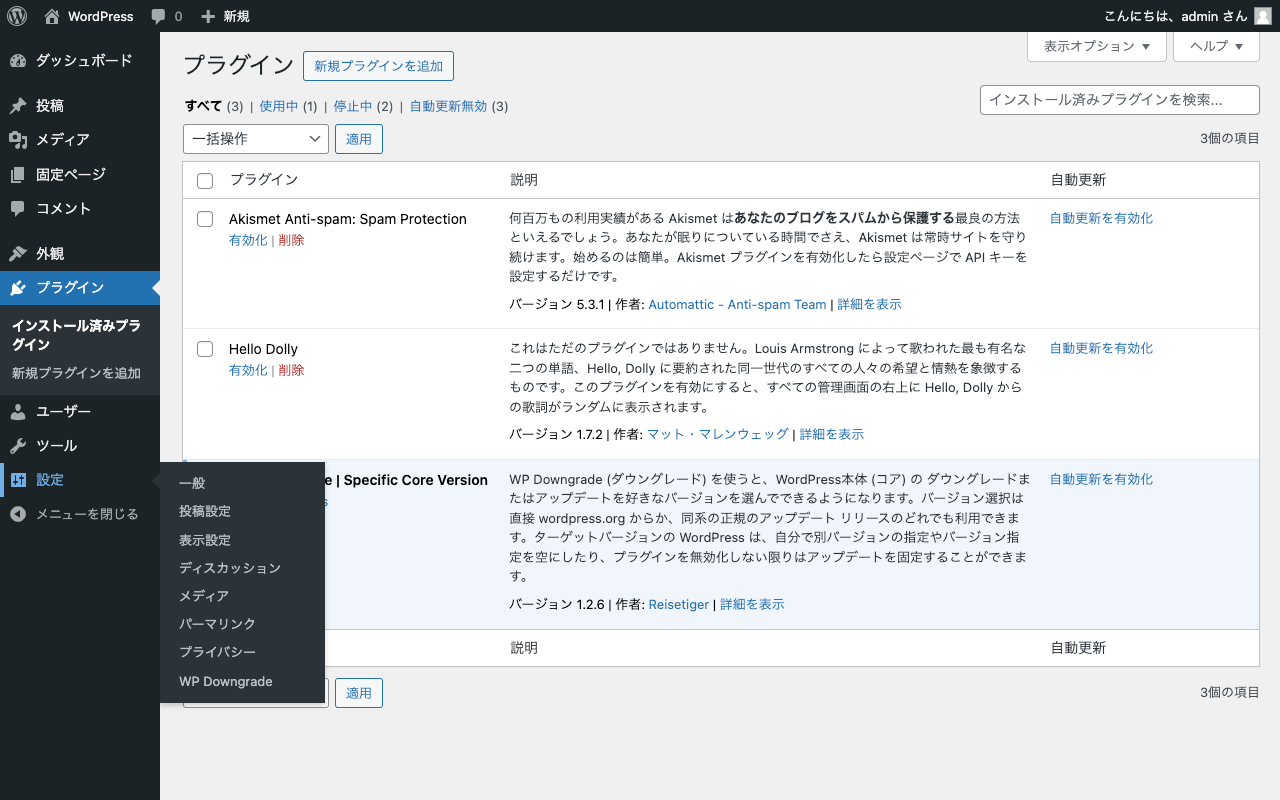Check the Akismet Anti-spam plugin checkbox
Viewport: 1280px width, 800px height.
(x=205, y=219)
